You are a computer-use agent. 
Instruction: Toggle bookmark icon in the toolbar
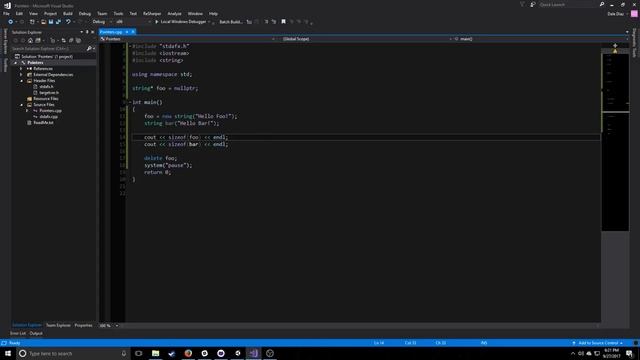(283, 22)
